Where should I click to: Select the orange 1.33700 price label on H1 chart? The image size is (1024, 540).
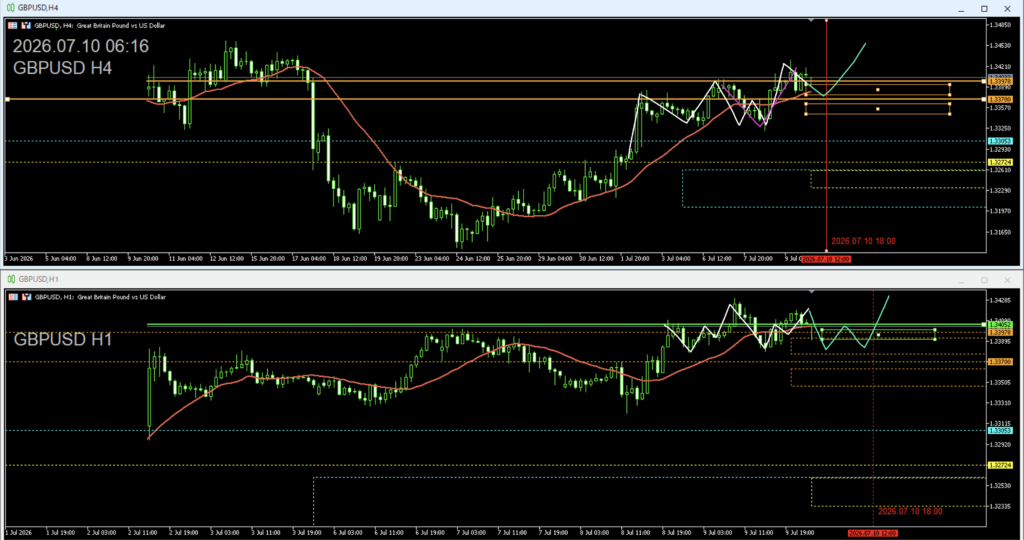click(1000, 362)
